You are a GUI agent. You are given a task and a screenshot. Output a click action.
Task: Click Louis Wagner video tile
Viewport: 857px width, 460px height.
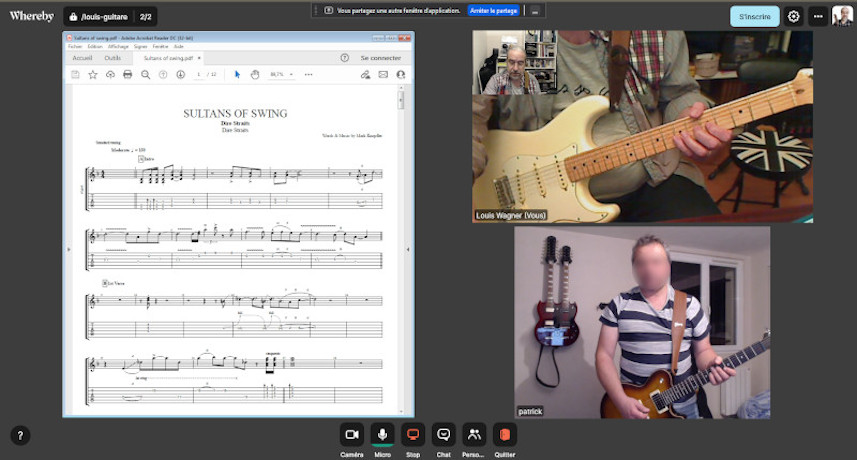[x=642, y=126]
